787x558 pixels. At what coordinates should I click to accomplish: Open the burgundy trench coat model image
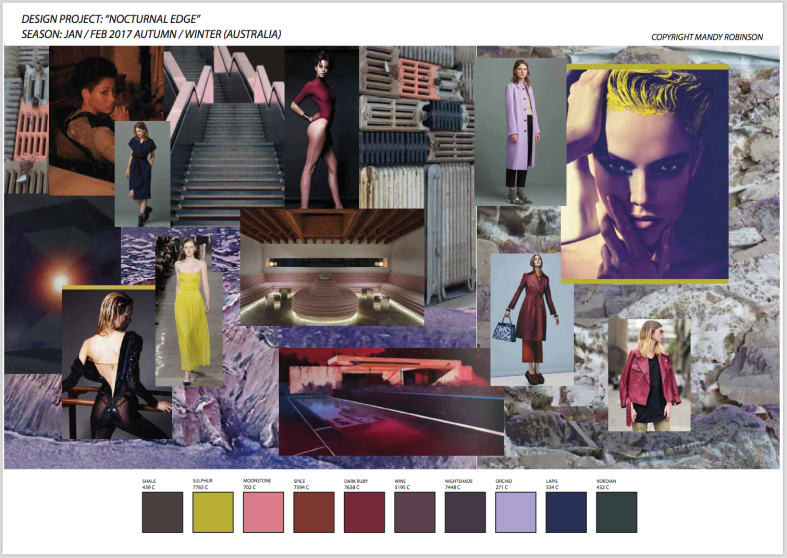pos(532,320)
